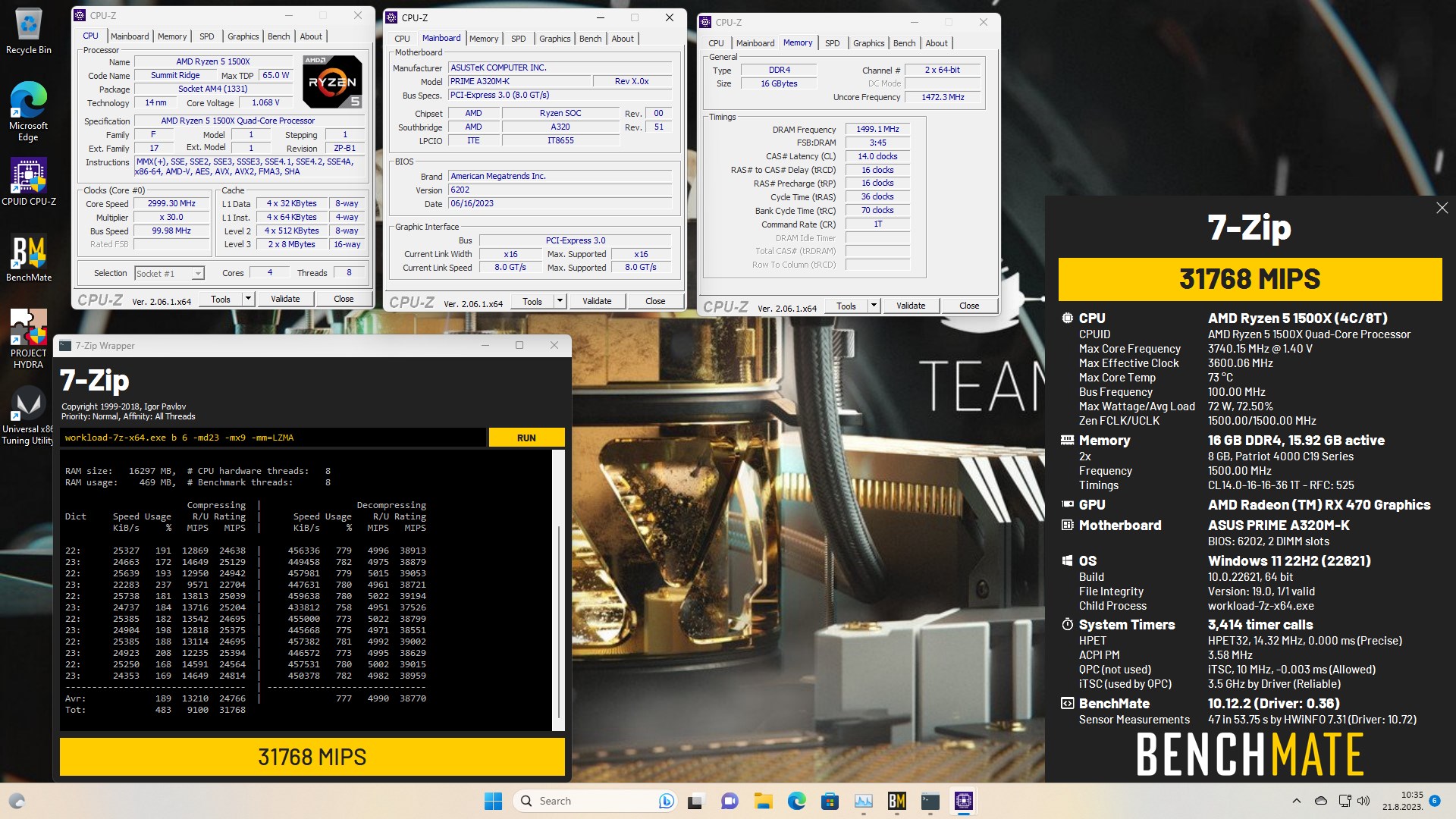The height and width of the screenshot is (819, 1456).
Task: Select CPU tab in the Memory CPU-Z window
Action: click(716, 42)
